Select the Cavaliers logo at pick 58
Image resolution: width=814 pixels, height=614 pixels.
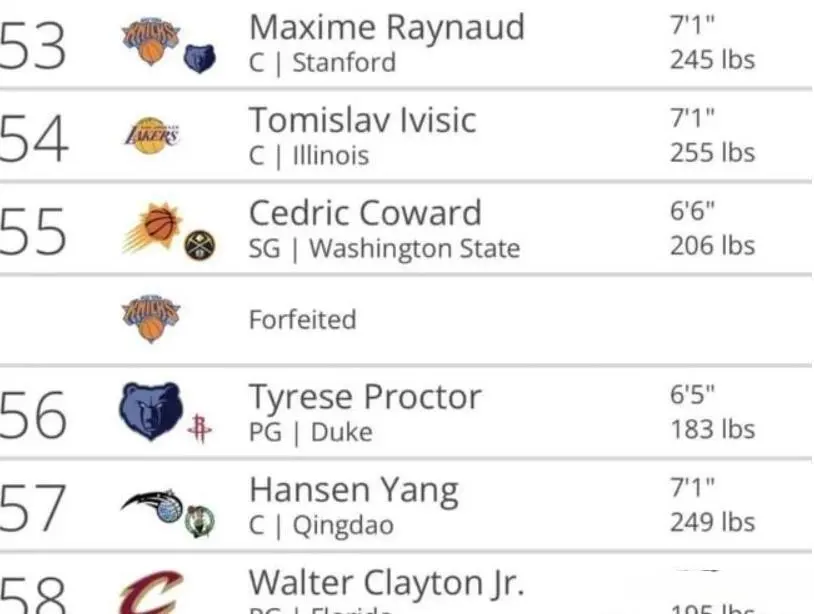pyautogui.click(x=151, y=593)
